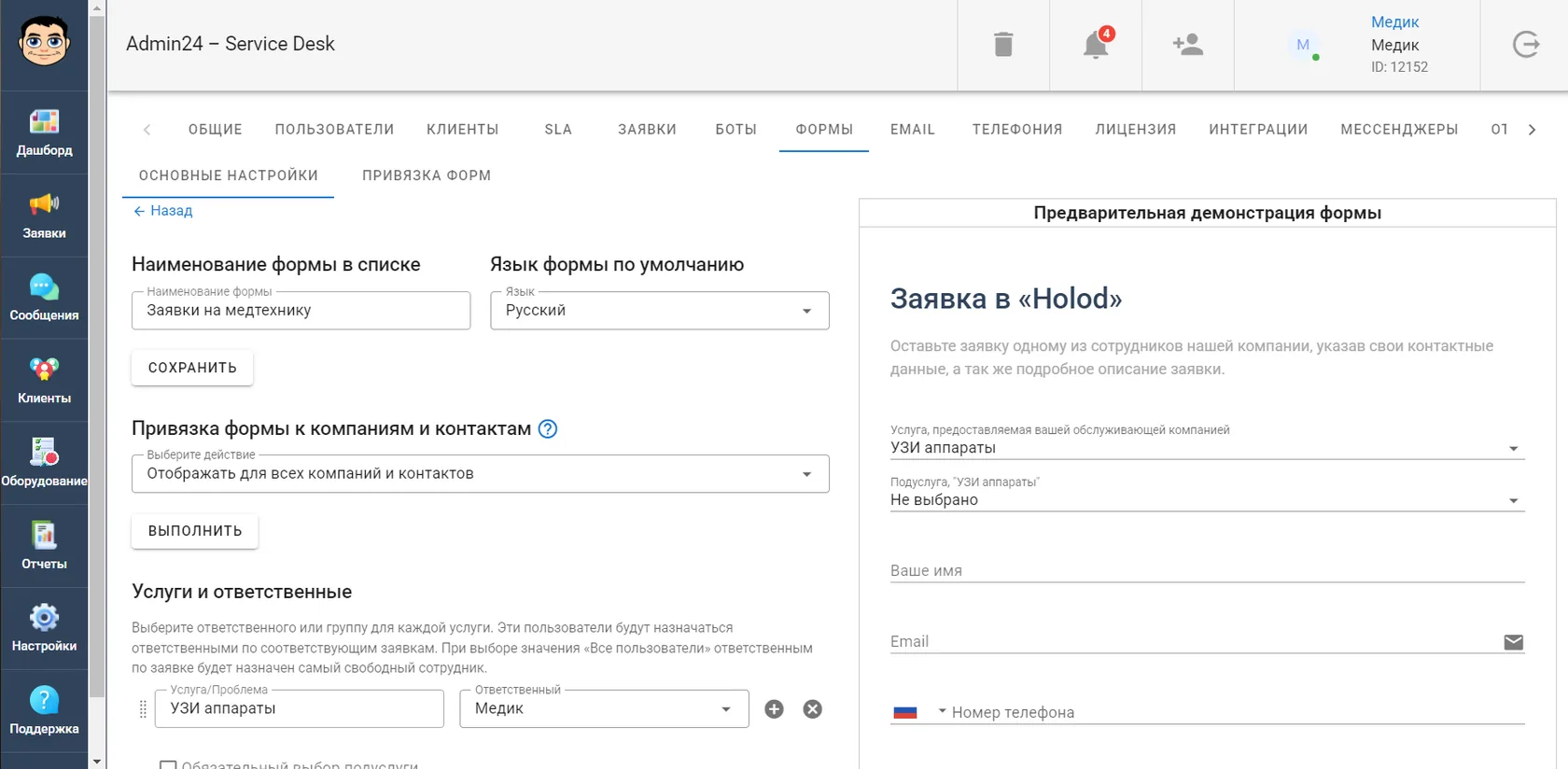Click the Admin24 mascot logo

pos(44,41)
